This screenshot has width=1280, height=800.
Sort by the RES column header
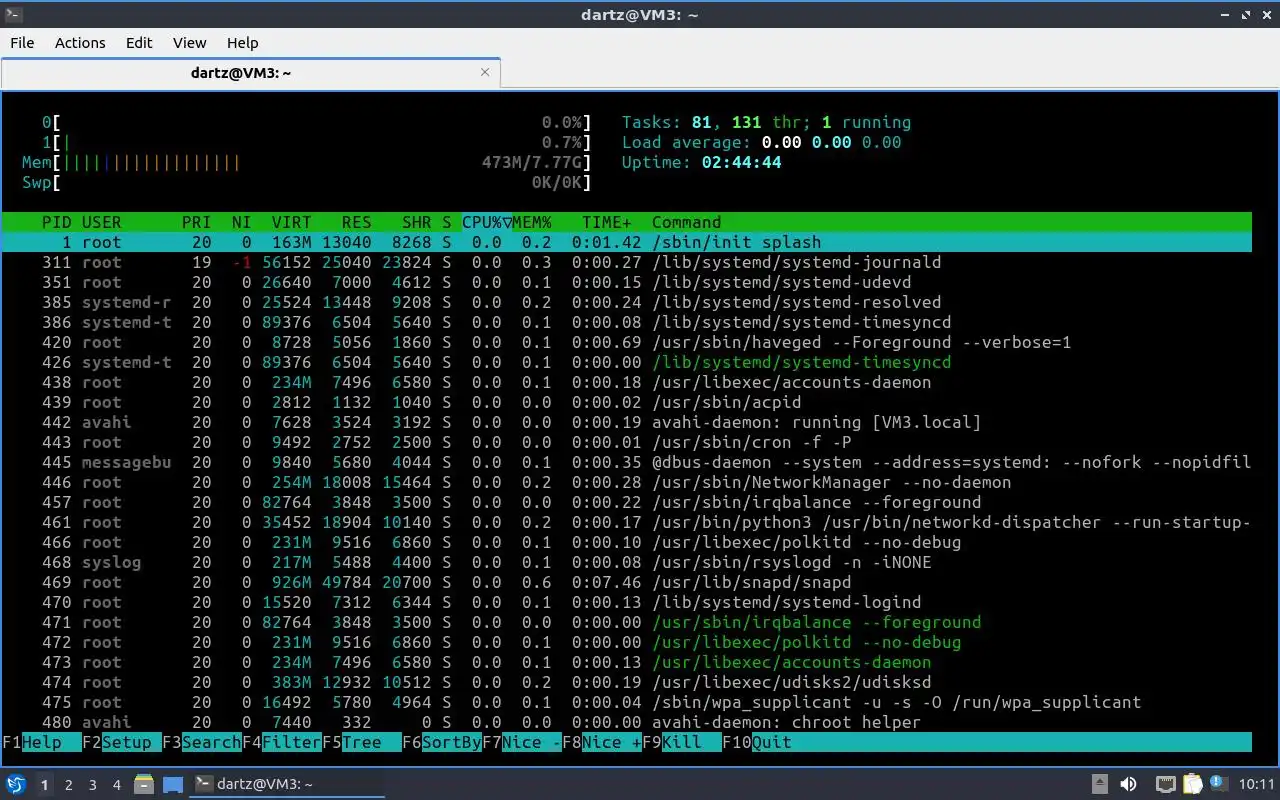coord(356,222)
